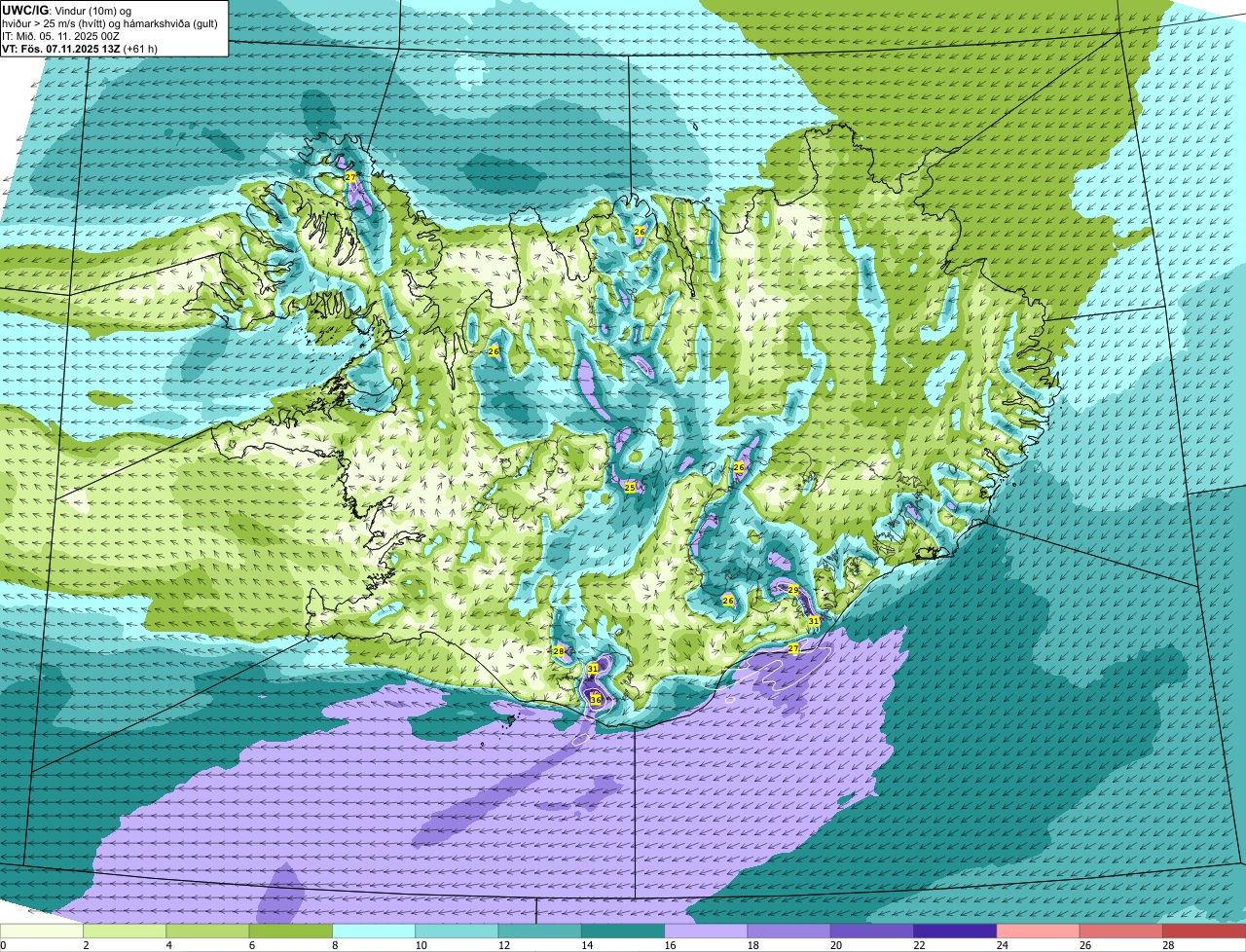Click the 31 gust marker just below the 29

[814, 621]
